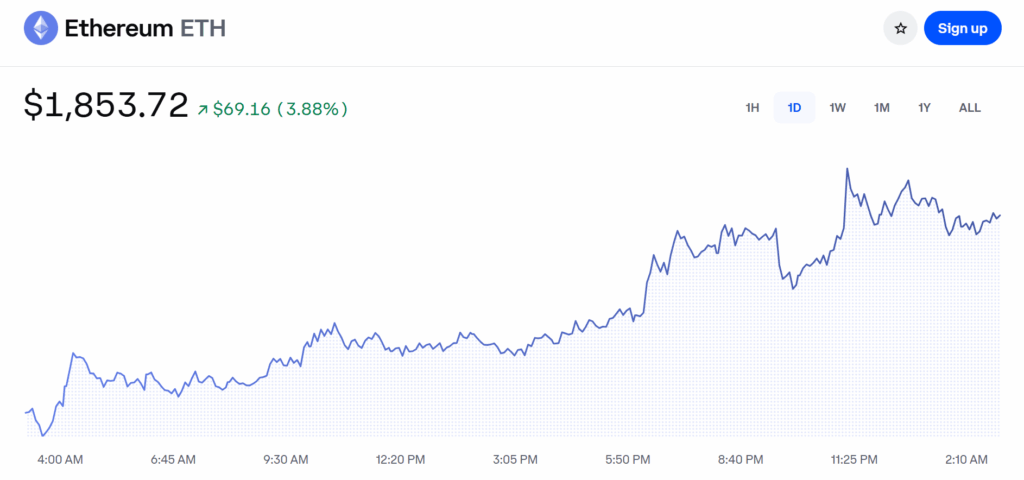The height and width of the screenshot is (480, 1024).
Task: Click the Ethereum diamond logo icon
Action: coord(40,28)
